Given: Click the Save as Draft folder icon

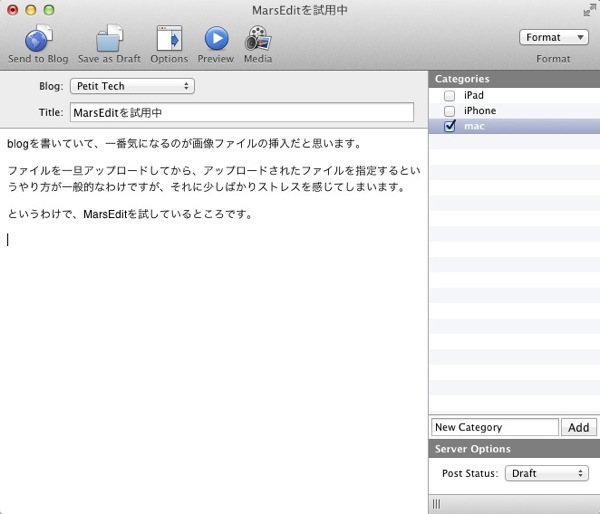Looking at the screenshot, I should (x=109, y=38).
